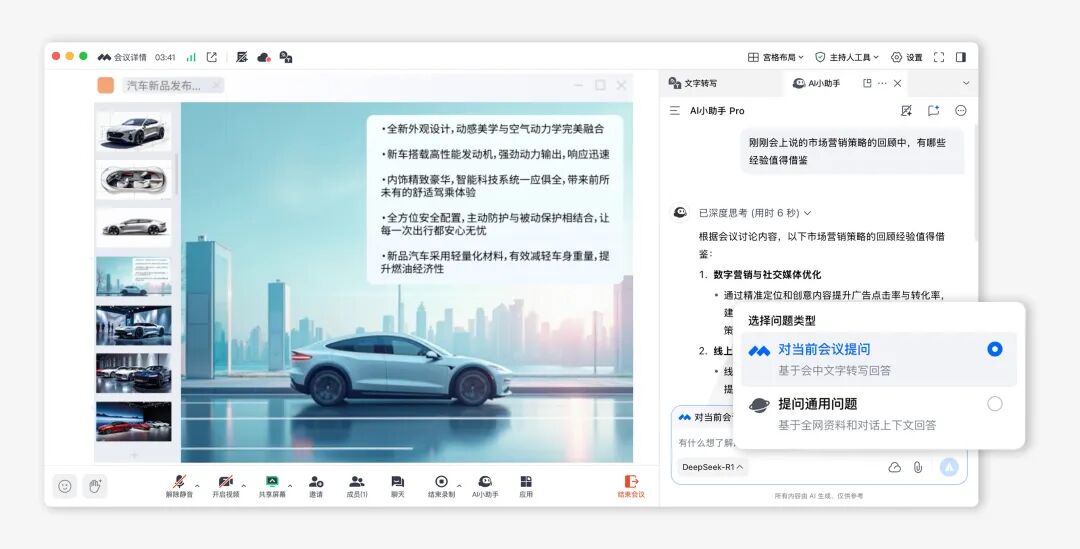Click the 应用 apps icon

(526, 485)
